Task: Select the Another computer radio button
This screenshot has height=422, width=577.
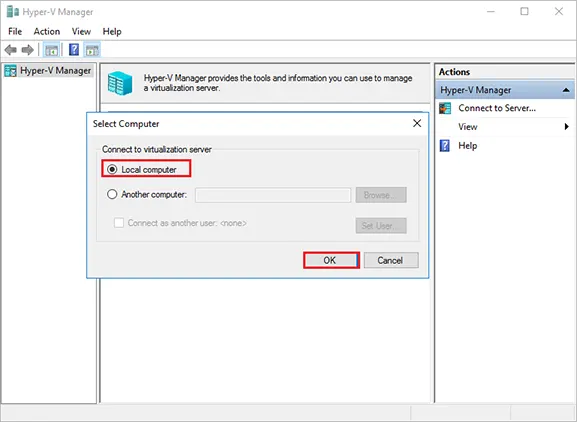Action: 112,194
